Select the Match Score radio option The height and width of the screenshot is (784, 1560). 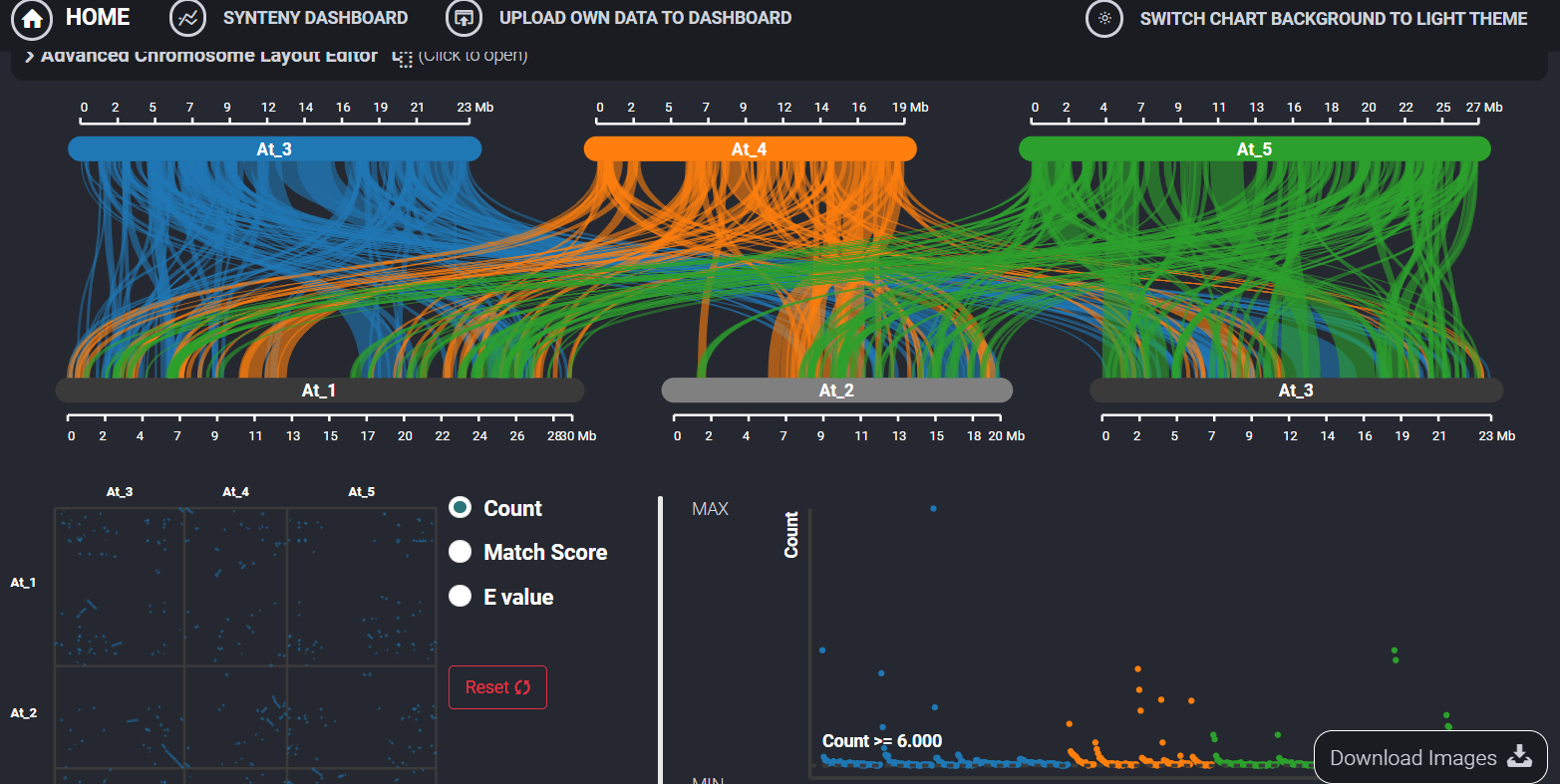click(x=460, y=551)
